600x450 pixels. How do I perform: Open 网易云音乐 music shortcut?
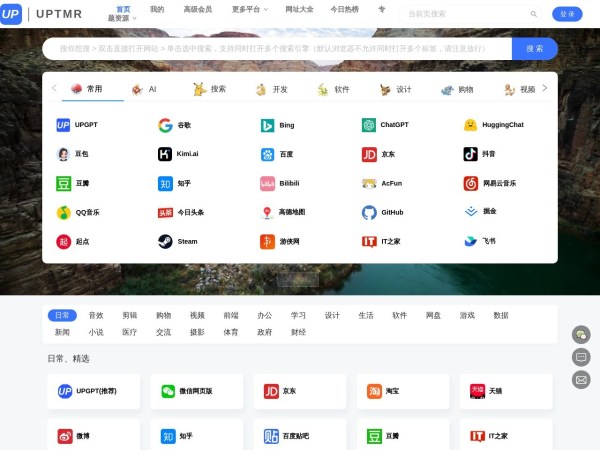click(470, 183)
